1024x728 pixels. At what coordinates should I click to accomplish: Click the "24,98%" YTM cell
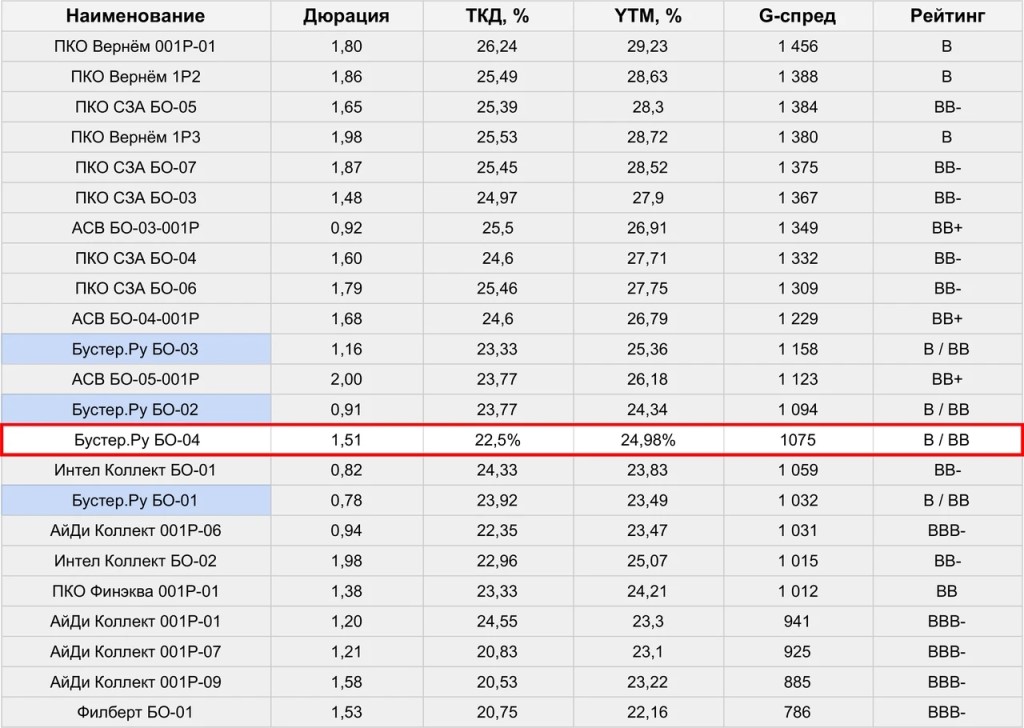[648, 440]
